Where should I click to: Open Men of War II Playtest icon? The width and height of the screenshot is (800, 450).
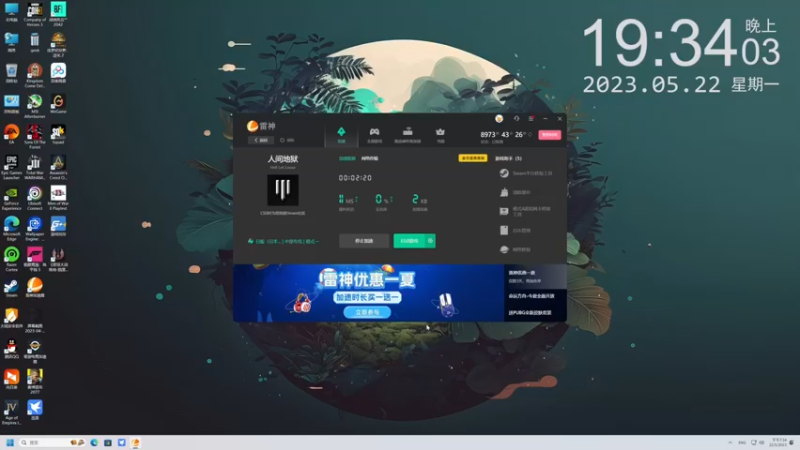[x=58, y=198]
